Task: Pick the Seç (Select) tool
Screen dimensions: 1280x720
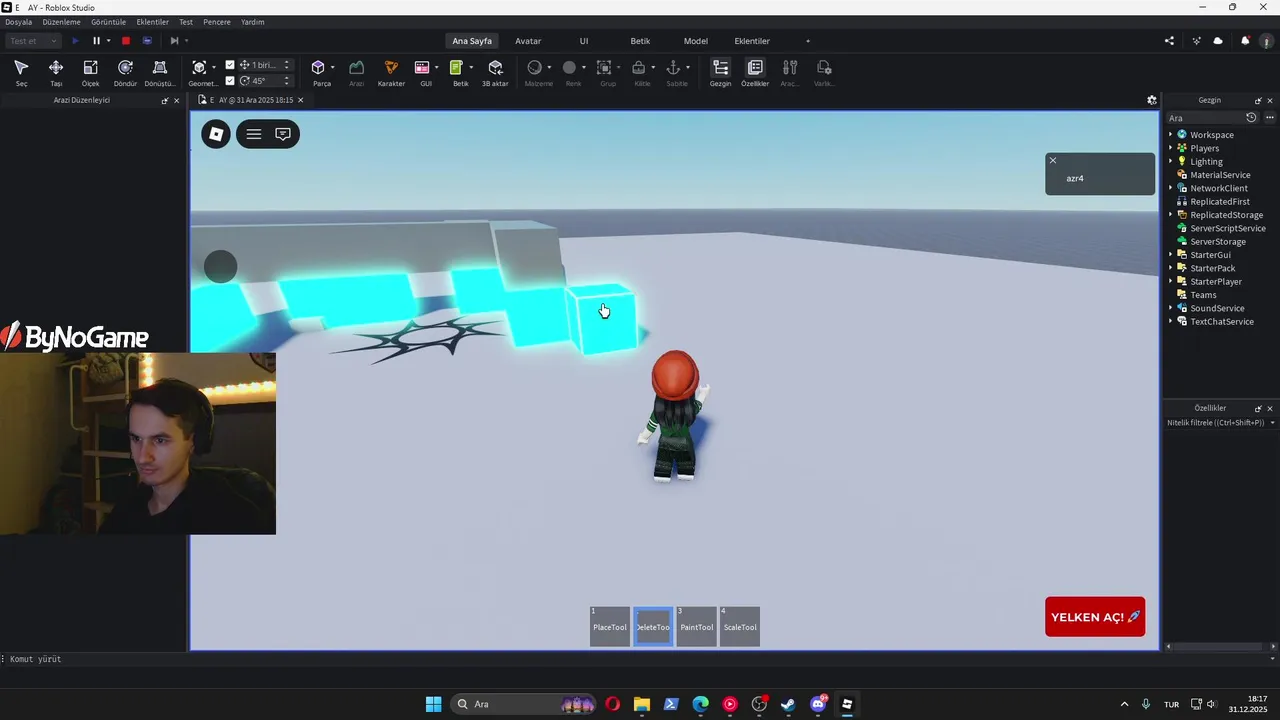Action: pos(21,72)
